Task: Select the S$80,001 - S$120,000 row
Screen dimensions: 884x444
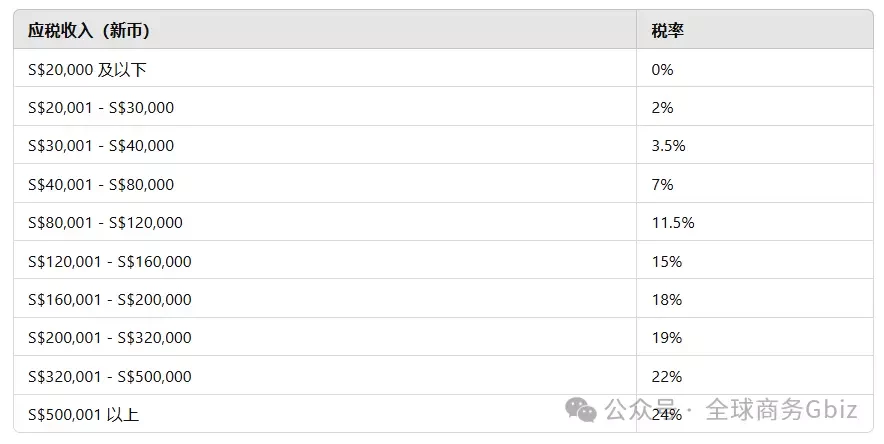Action: pos(444,222)
